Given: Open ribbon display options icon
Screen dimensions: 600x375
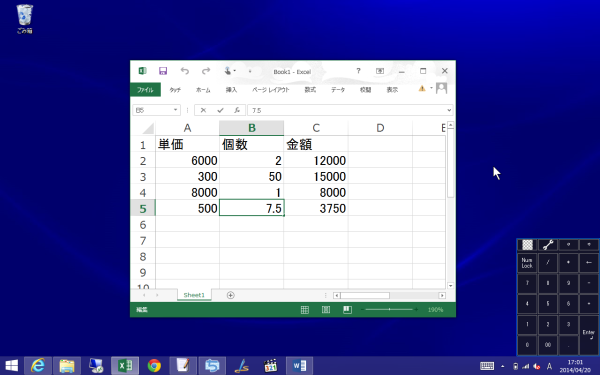Looking at the screenshot, I should (x=380, y=71).
